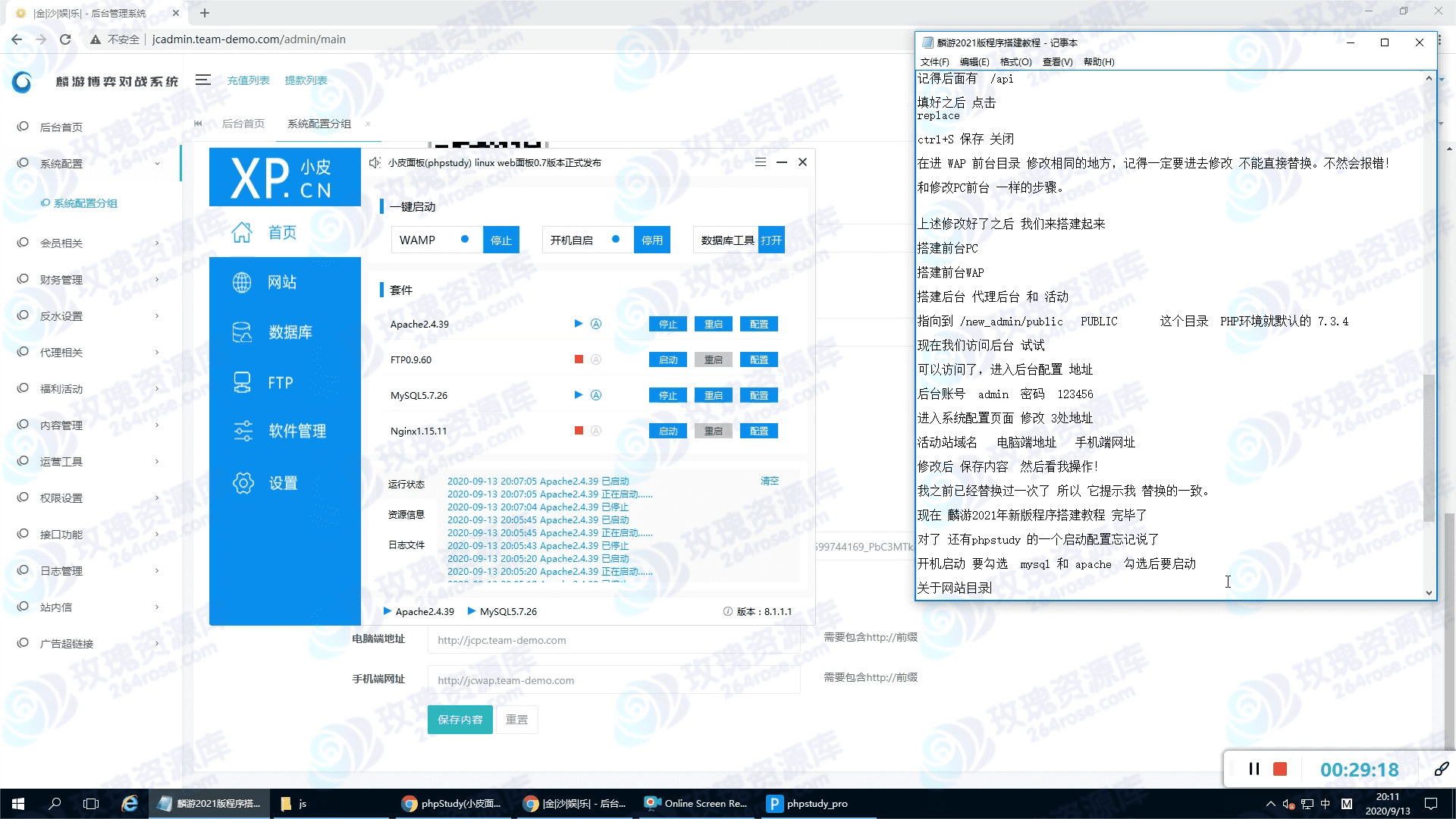Click MySQL5.7.26 启动 status indicator
The image size is (1456, 819).
click(x=578, y=395)
